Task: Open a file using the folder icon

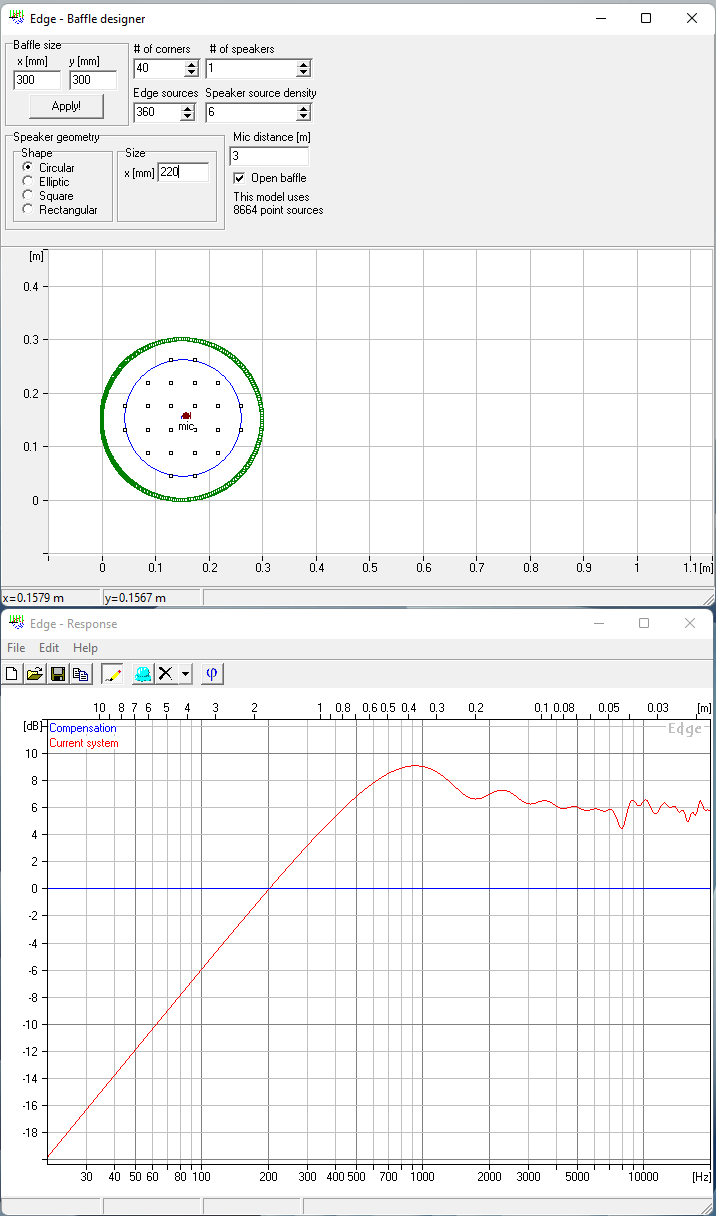Action: coord(35,674)
